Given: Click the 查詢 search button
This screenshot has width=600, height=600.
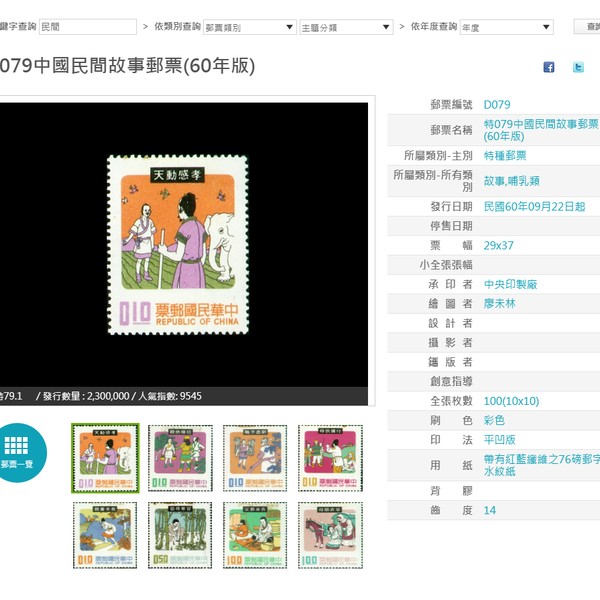Looking at the screenshot, I should tap(588, 26).
